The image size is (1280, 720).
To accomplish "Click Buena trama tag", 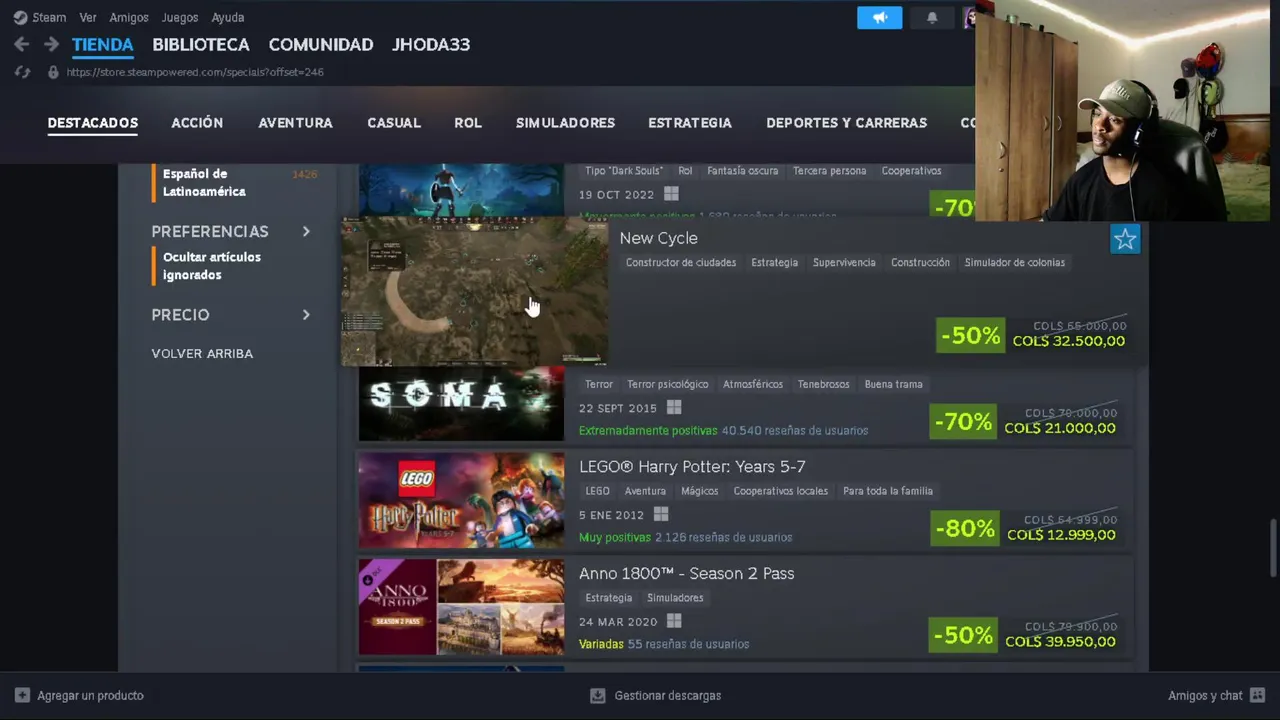I will [893, 384].
